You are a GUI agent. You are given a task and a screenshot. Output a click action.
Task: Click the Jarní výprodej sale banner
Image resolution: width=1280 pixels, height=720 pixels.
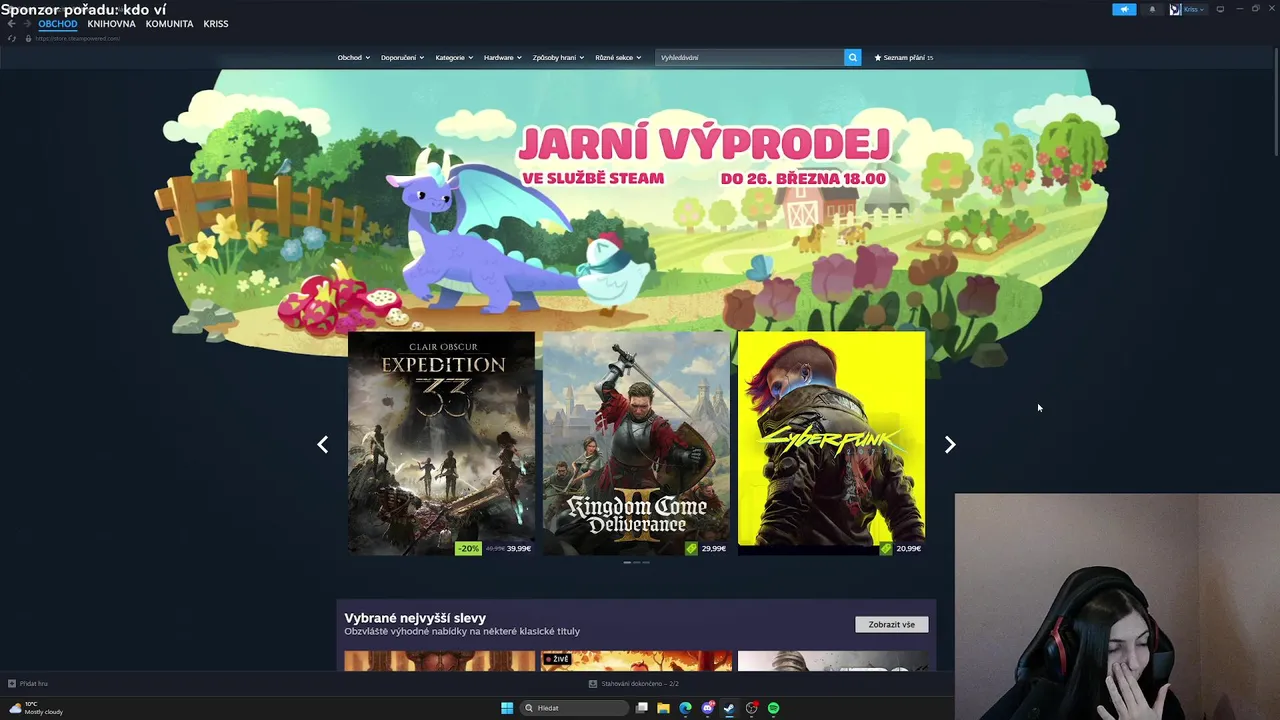(637, 200)
